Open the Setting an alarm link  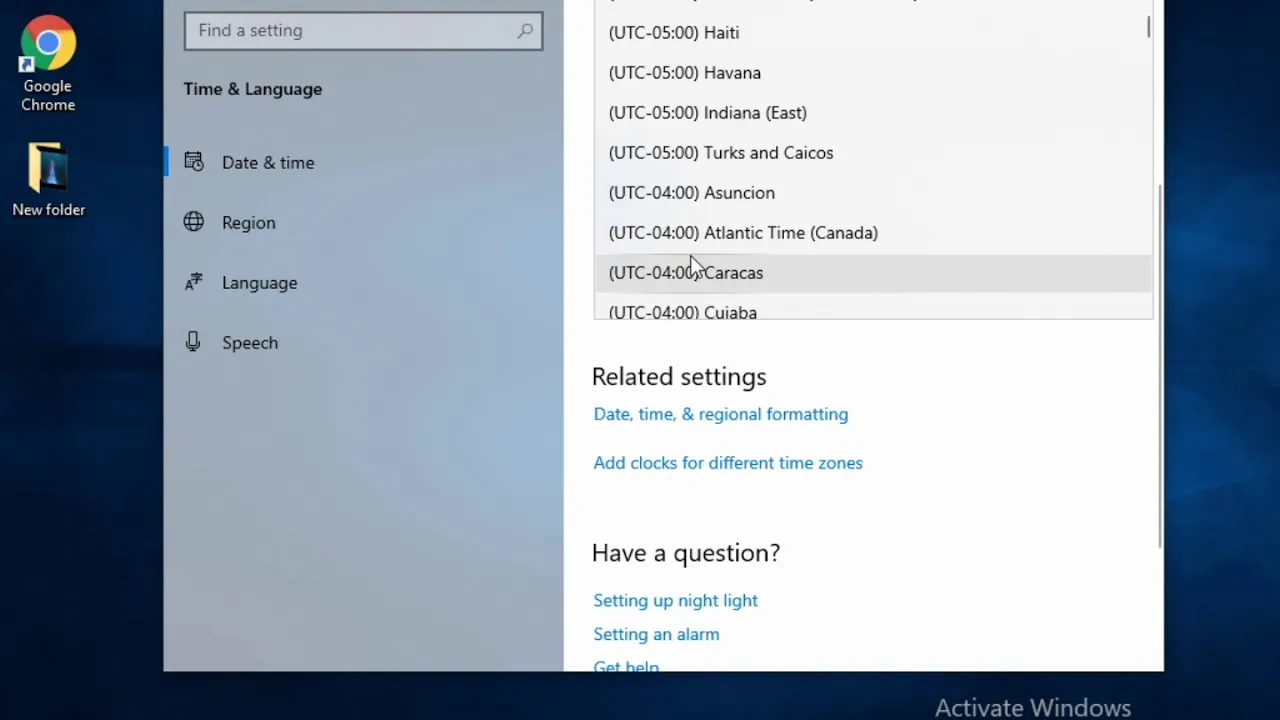coord(656,634)
